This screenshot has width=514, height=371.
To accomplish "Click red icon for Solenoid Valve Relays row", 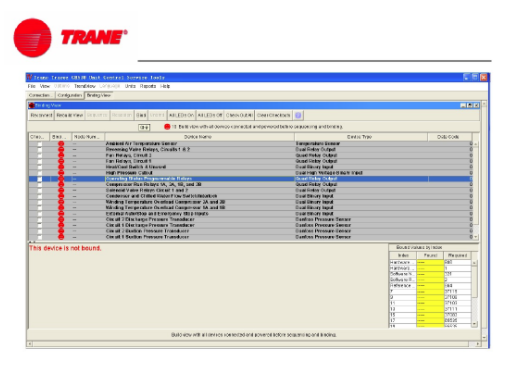I will coord(61,190).
